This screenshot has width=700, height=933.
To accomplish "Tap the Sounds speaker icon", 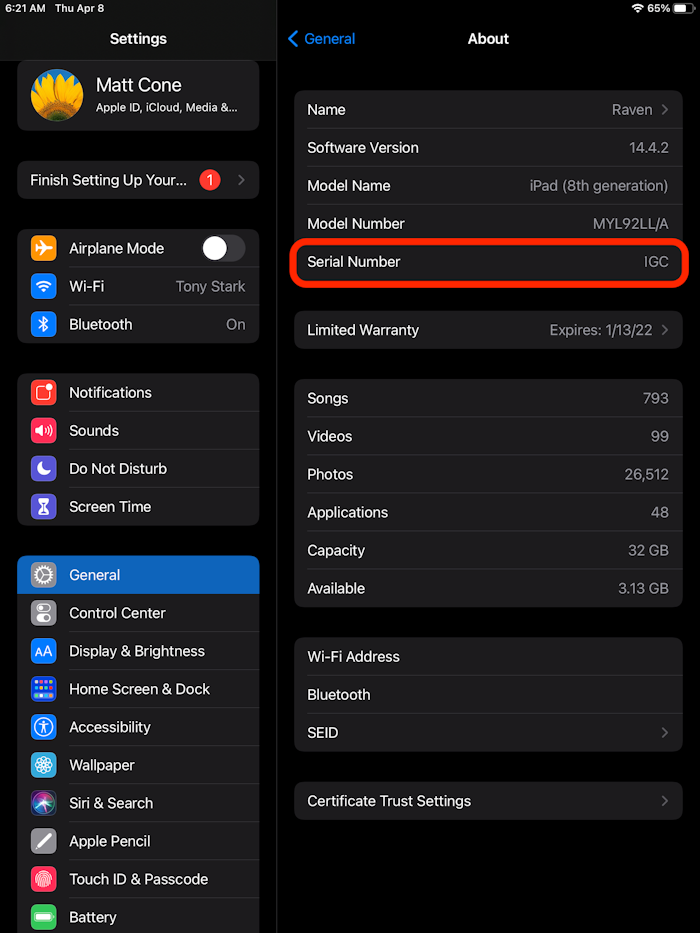I will (x=43, y=431).
